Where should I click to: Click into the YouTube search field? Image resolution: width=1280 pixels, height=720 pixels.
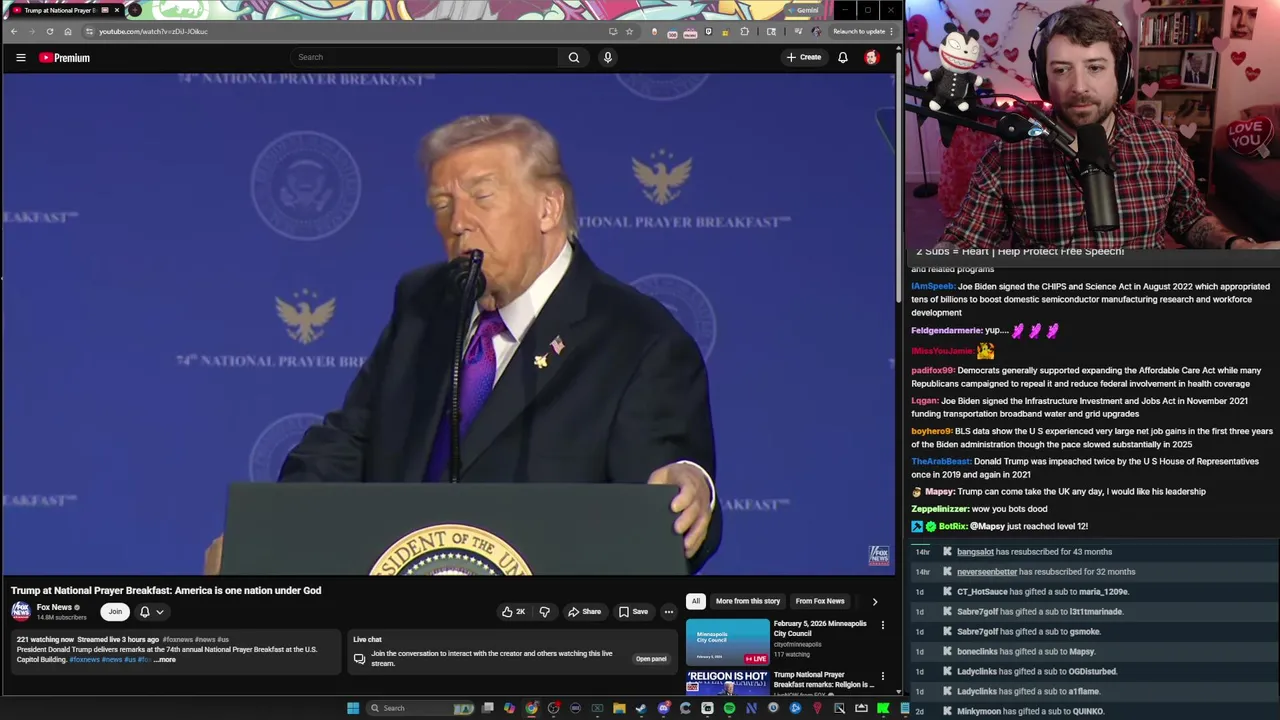coord(425,57)
